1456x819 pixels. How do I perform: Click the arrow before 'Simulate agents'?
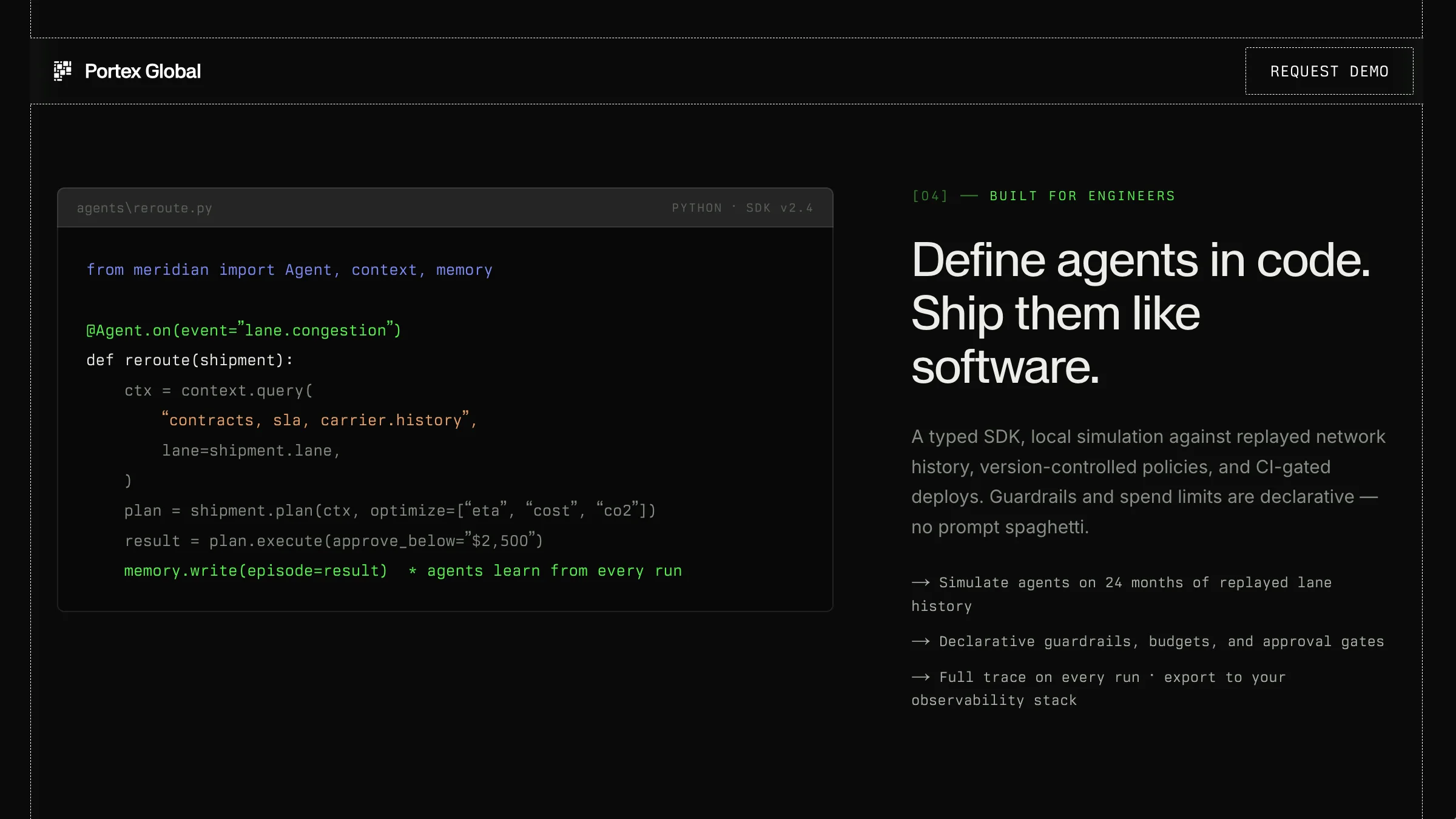920,582
